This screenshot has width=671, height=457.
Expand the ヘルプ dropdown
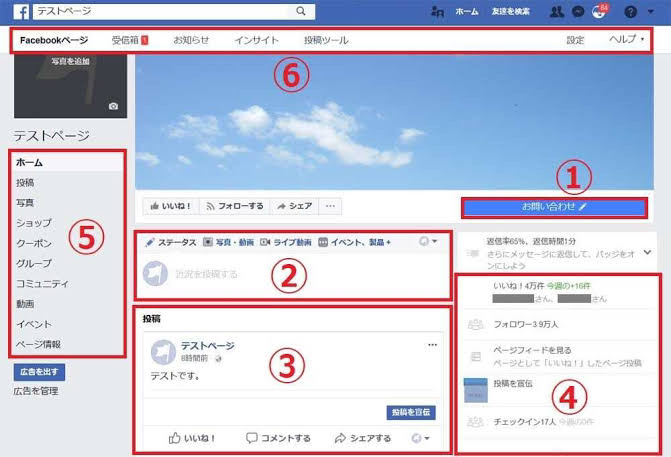626,39
